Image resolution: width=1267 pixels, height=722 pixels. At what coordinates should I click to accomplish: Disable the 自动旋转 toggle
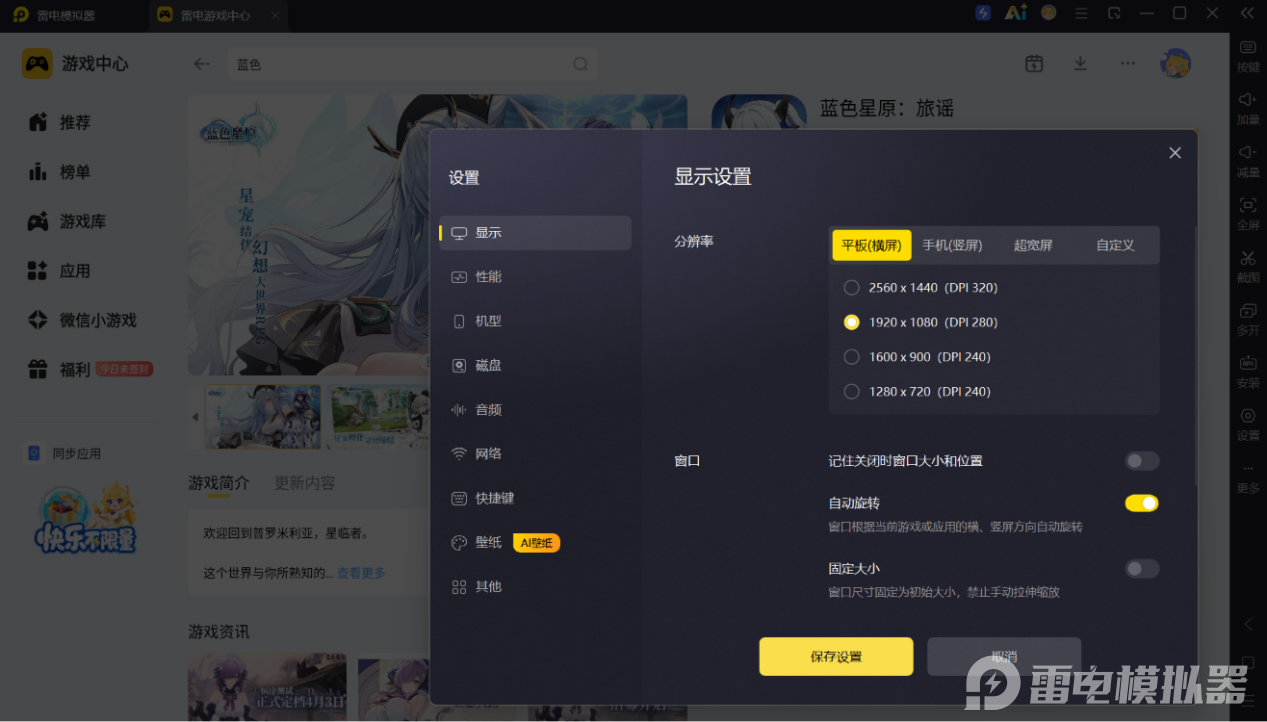click(x=1142, y=503)
